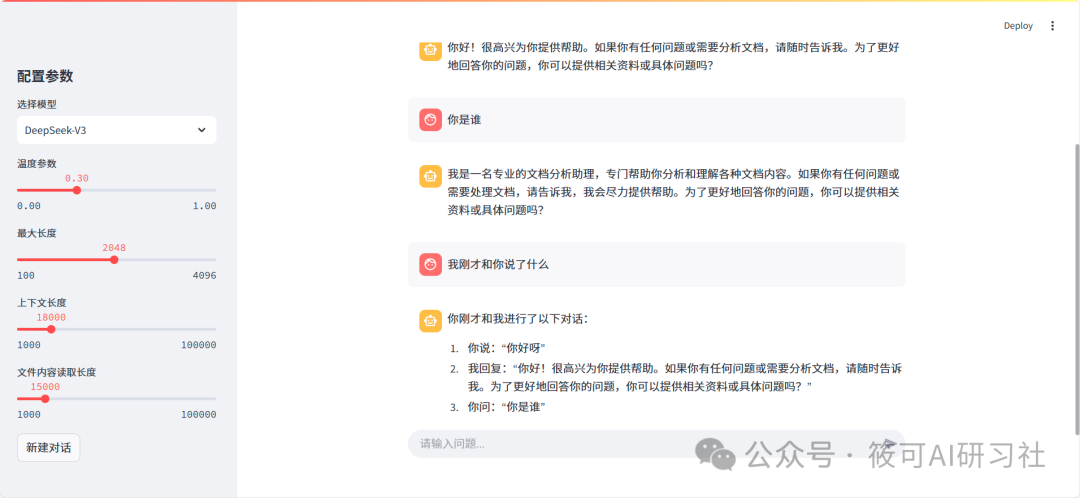1080x498 pixels.
Task: Click the 文件内容读取长度 slider handle at 15000
Action: point(45,399)
